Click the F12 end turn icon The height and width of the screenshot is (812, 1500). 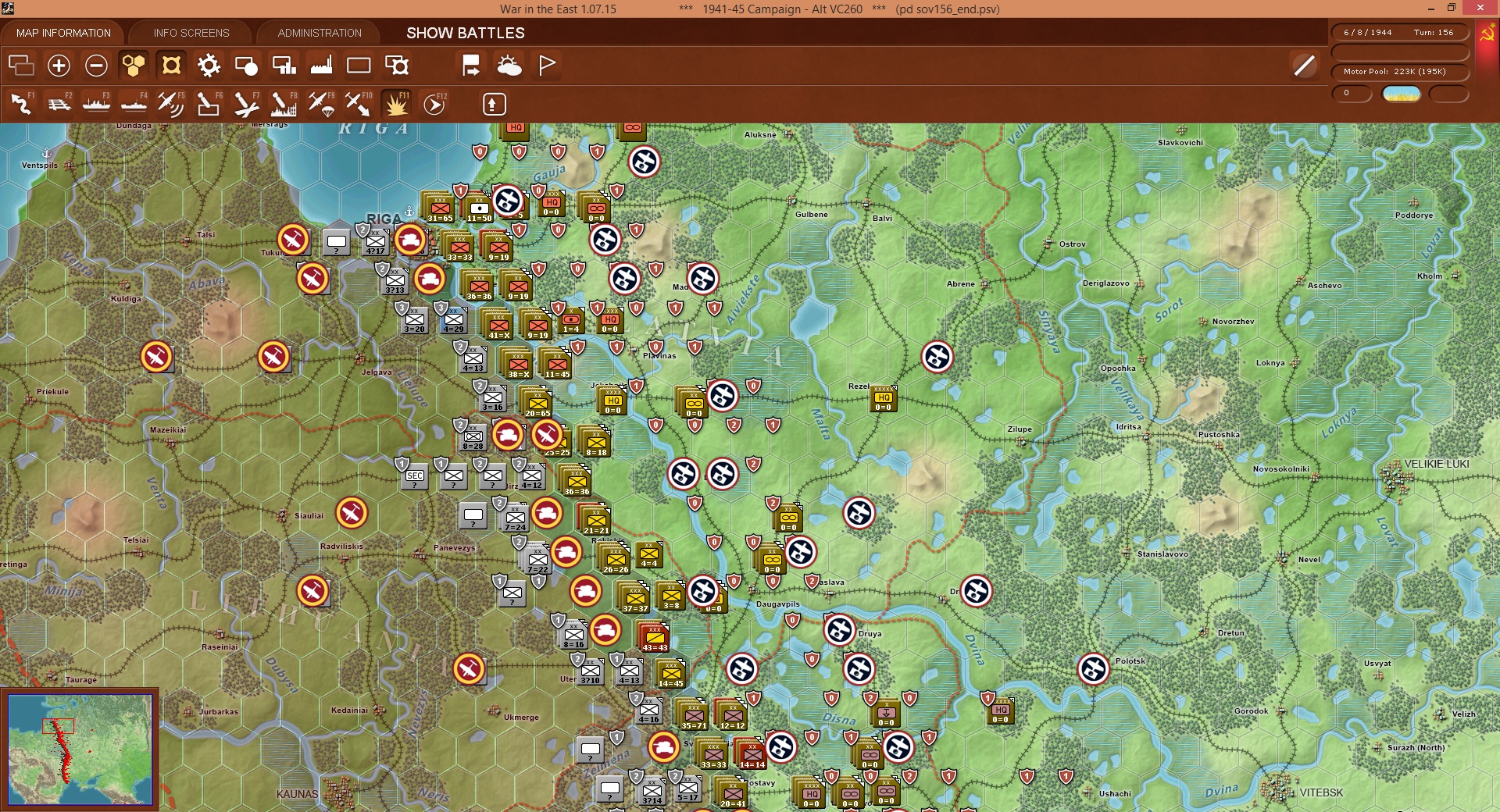tap(434, 104)
